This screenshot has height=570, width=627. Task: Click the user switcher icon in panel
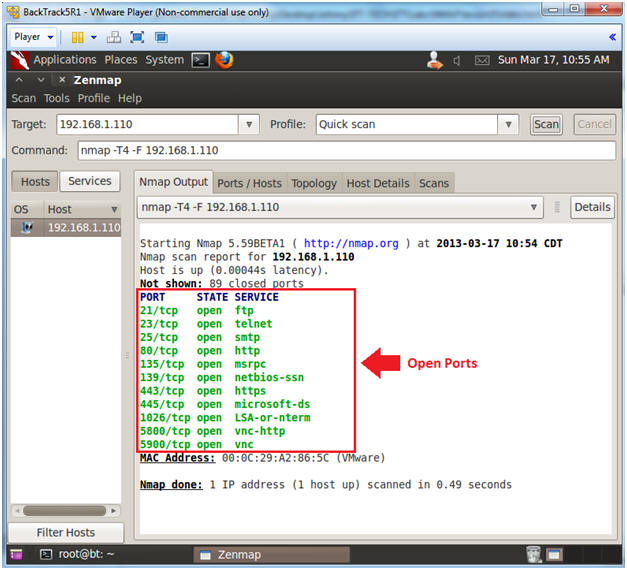pos(435,60)
